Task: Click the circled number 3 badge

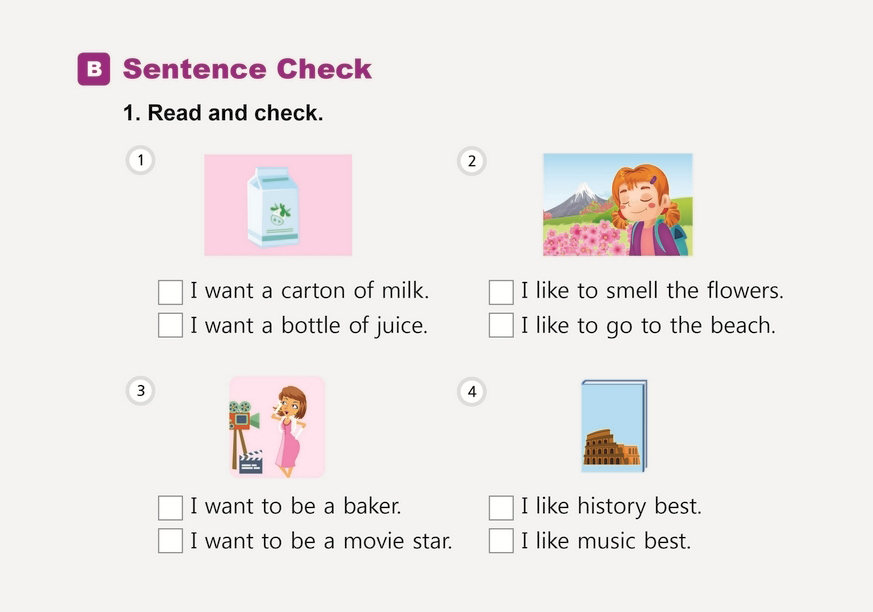Action: tap(141, 391)
